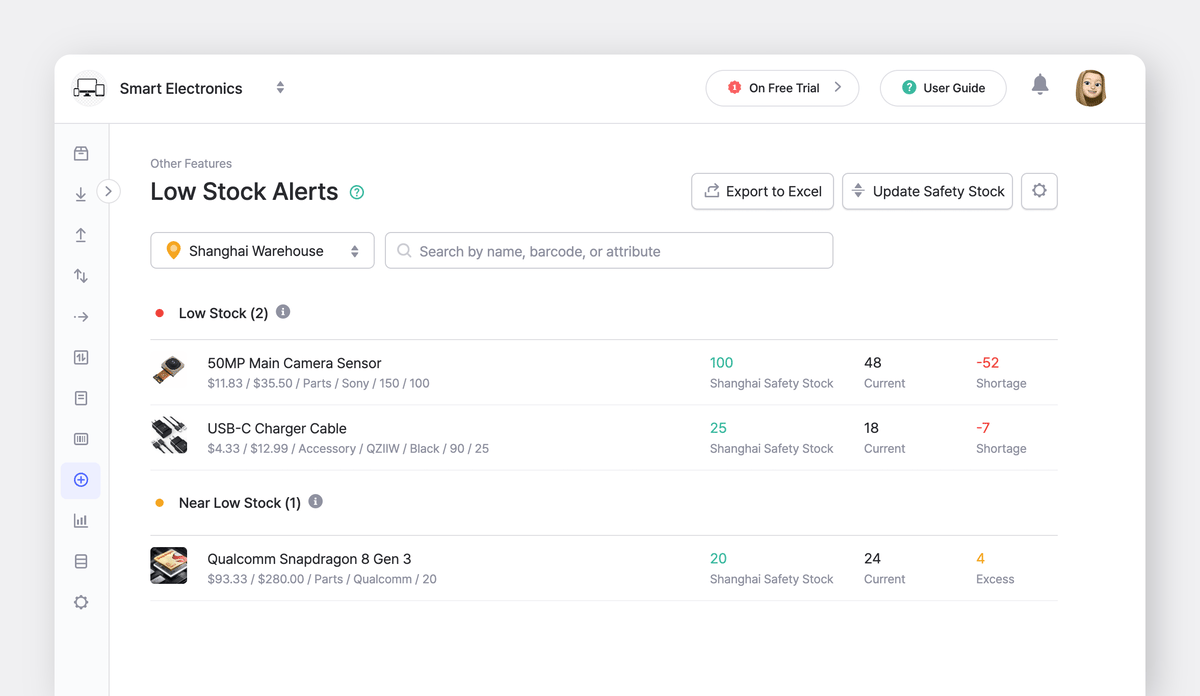Open the Products panel in the sidebar
Viewport: 1200px width, 696px height.
(x=81, y=153)
